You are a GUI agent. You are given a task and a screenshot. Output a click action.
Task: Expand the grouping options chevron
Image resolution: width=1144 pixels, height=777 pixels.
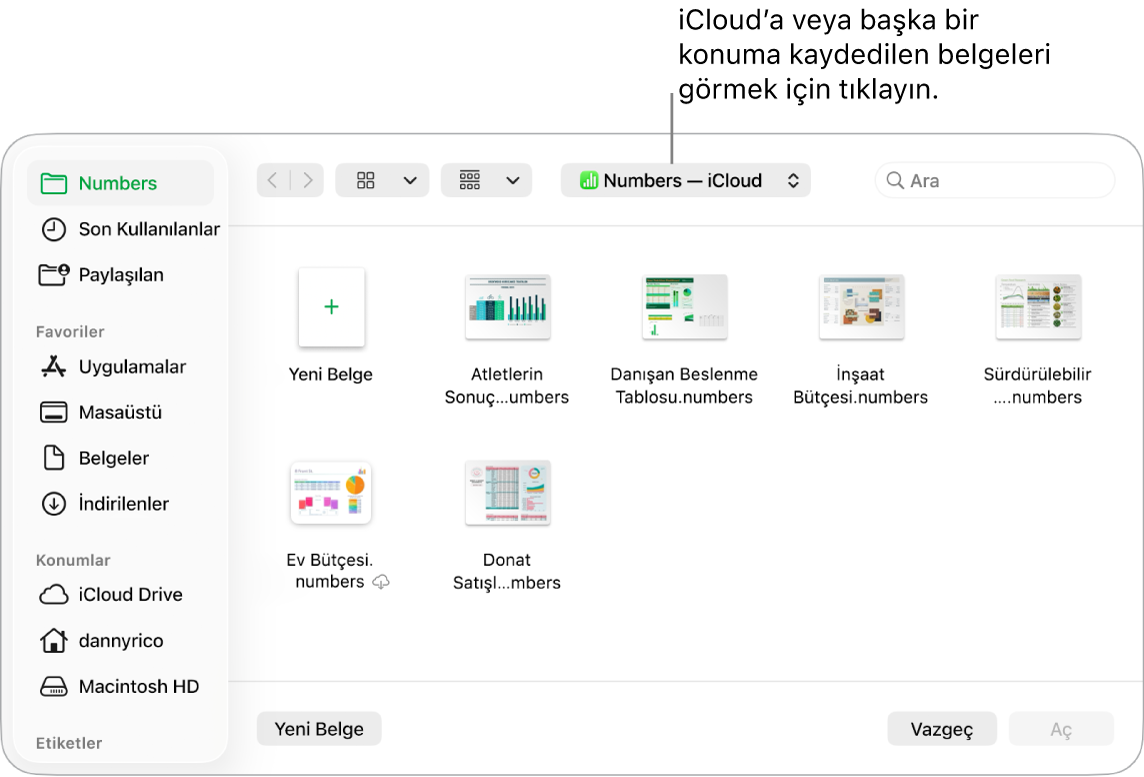coord(513,180)
